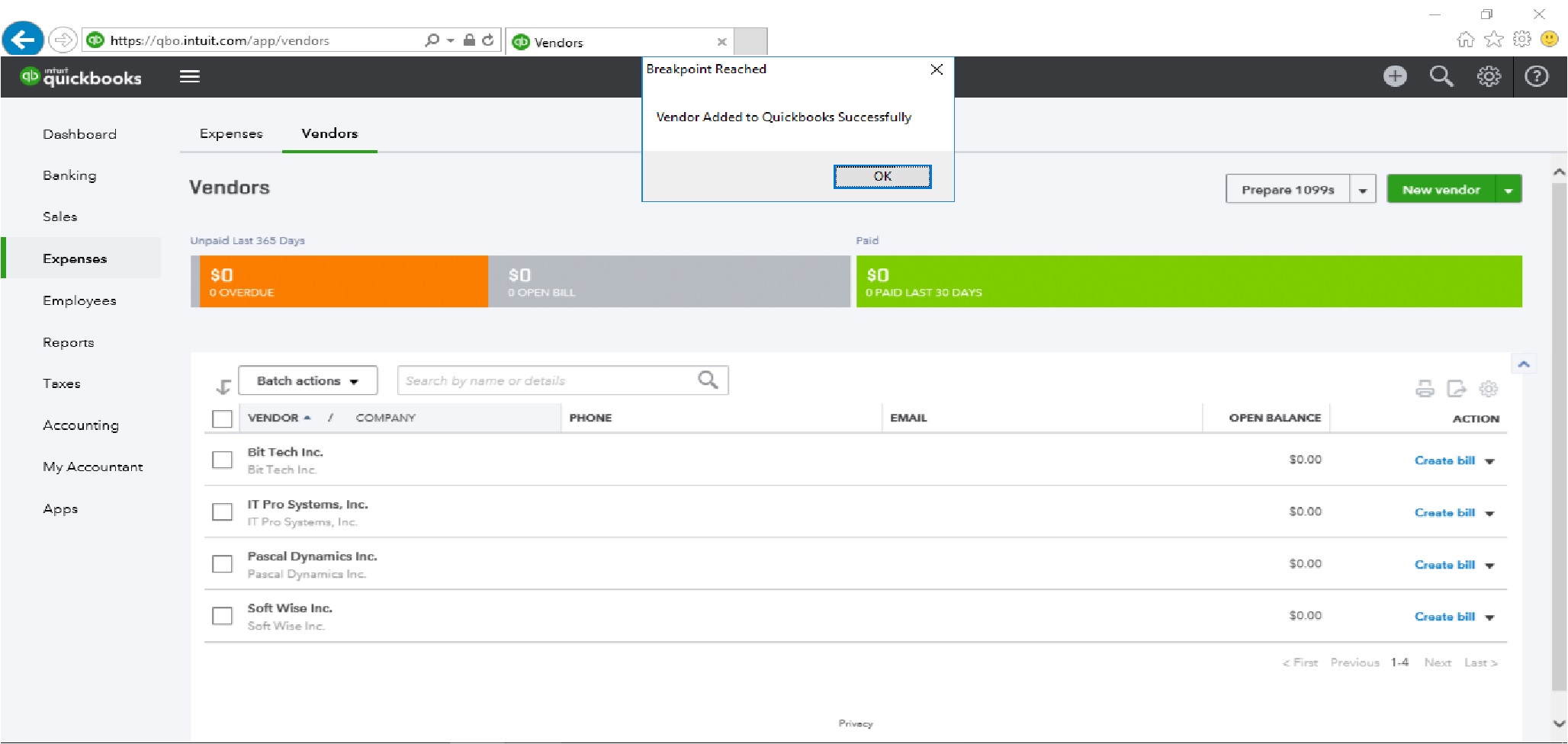Switch to the Expenses tab
Screen dimensions: 1568x744
[231, 133]
